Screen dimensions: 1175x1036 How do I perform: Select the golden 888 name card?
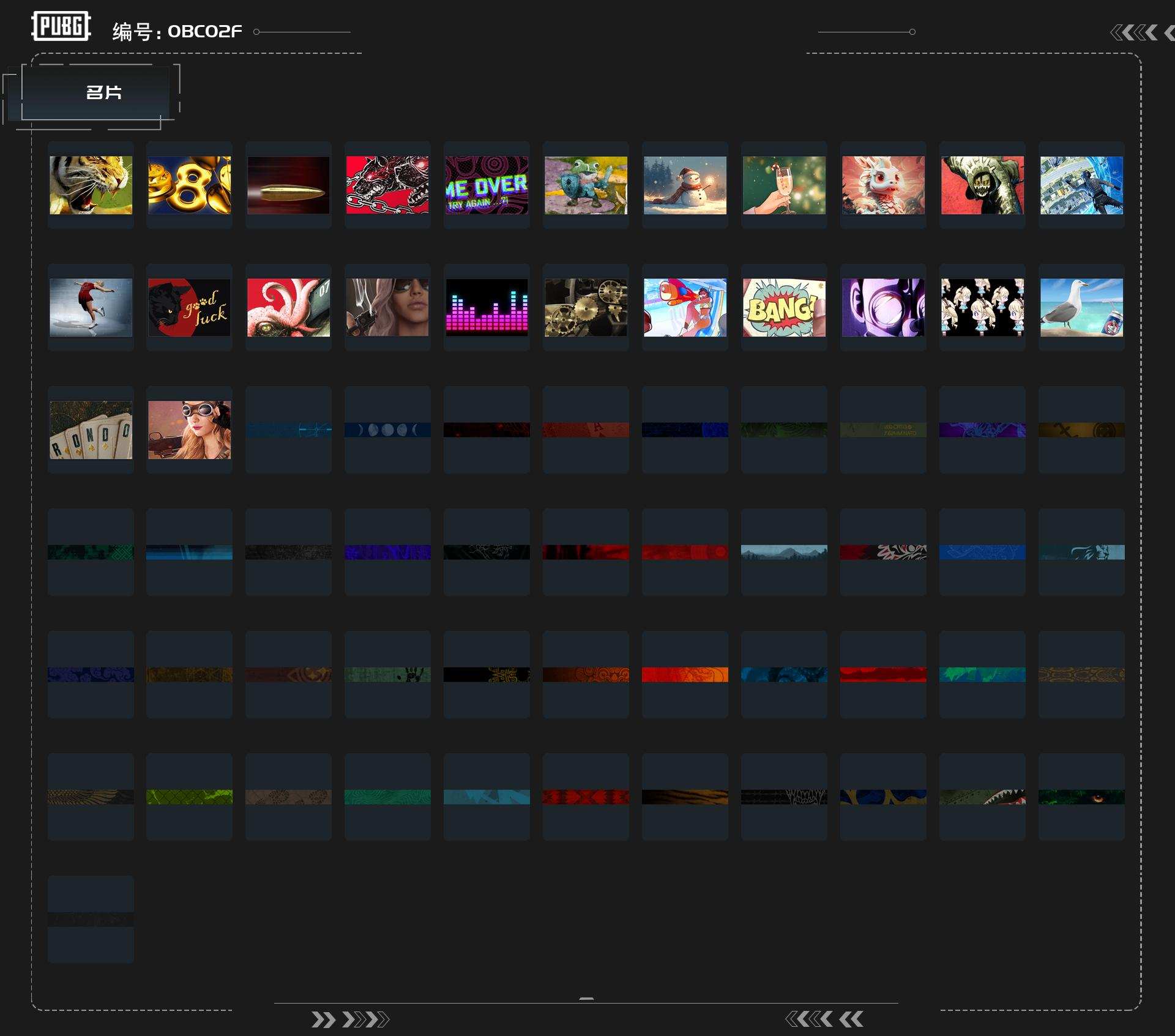[190, 185]
